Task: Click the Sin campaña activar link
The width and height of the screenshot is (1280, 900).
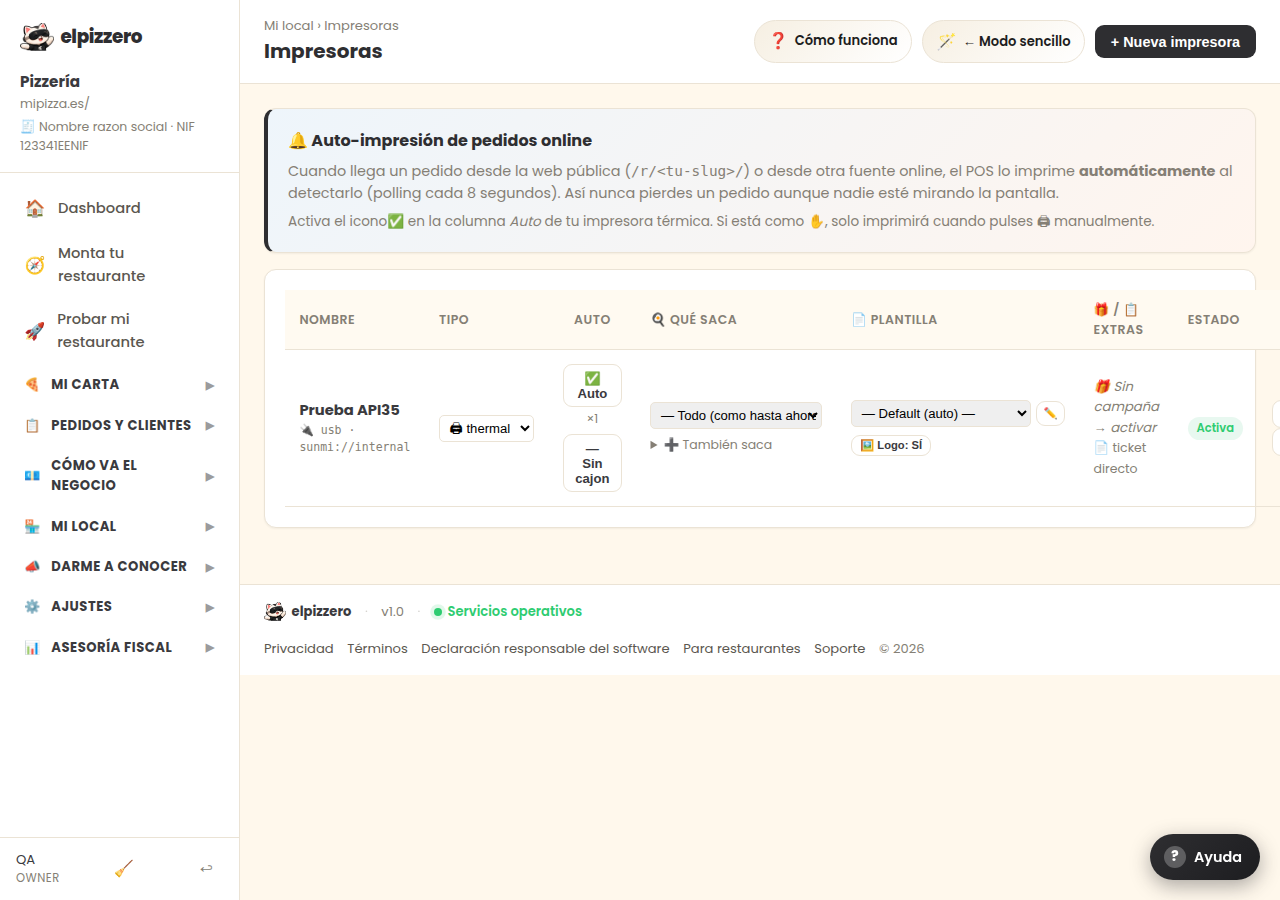Action: [1127, 407]
